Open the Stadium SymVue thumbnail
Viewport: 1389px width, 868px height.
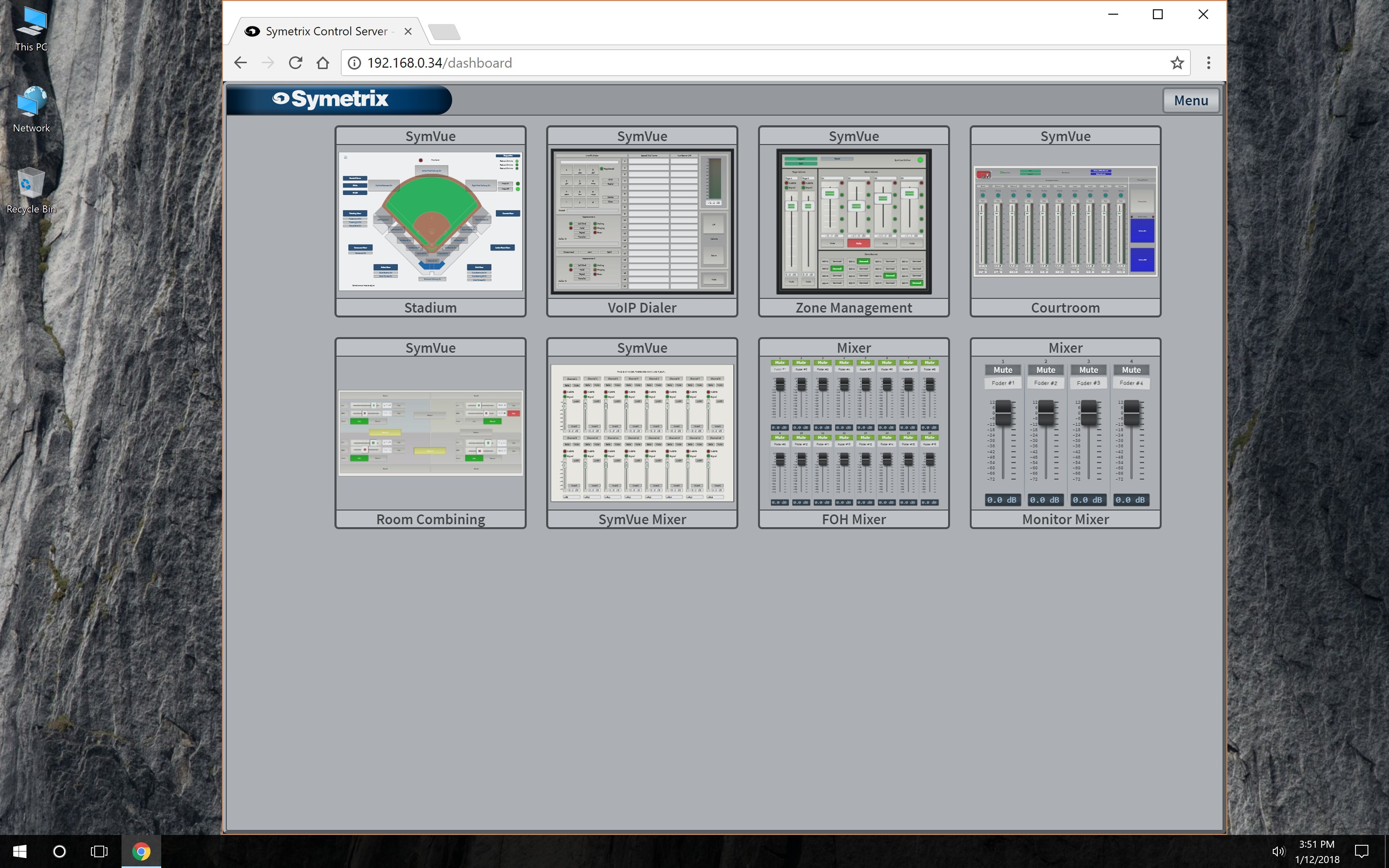click(430, 221)
